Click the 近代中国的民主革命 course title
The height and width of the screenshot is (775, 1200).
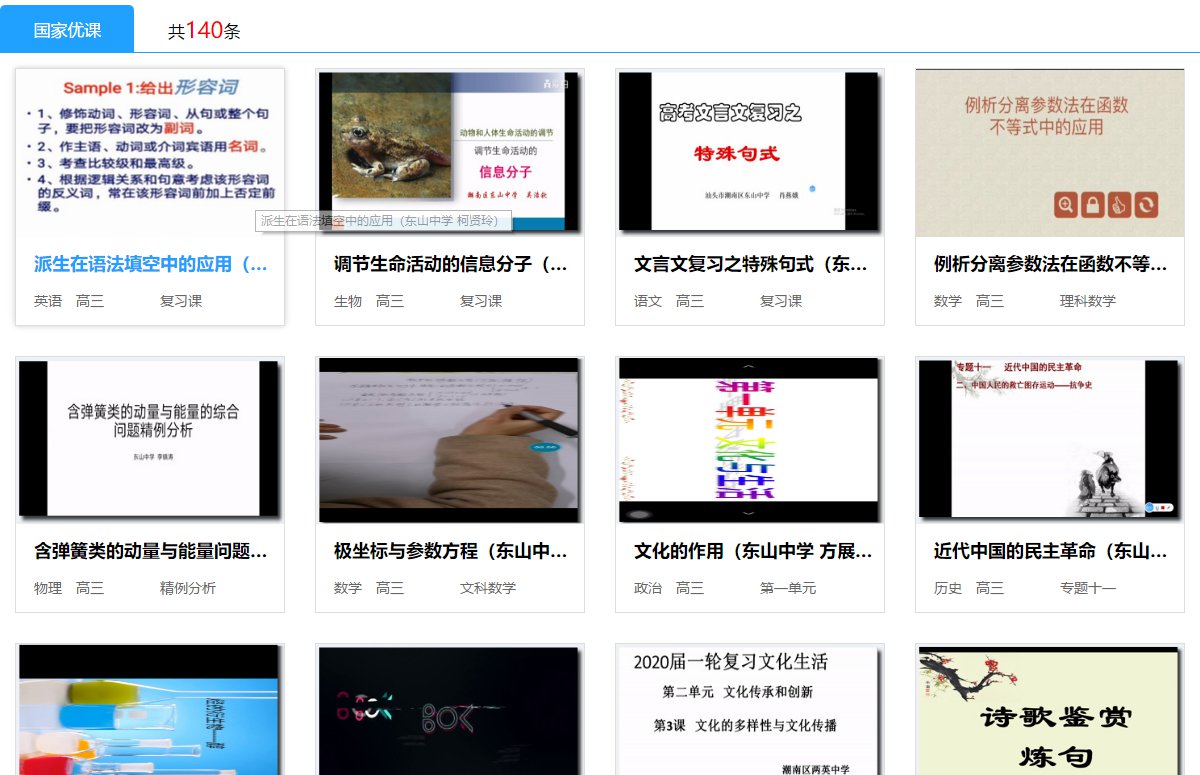(1049, 551)
